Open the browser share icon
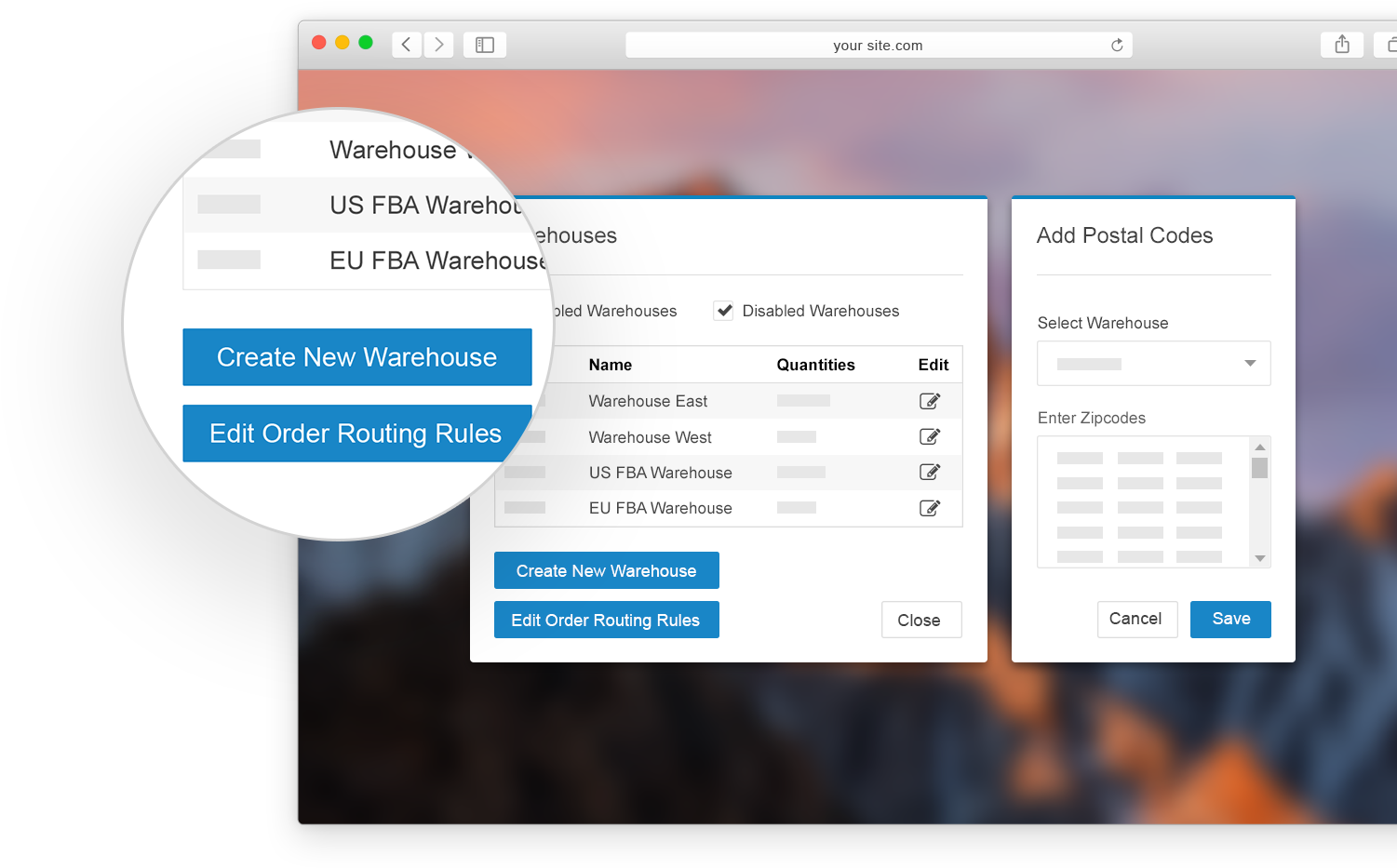1397x868 pixels. pos(1341,45)
